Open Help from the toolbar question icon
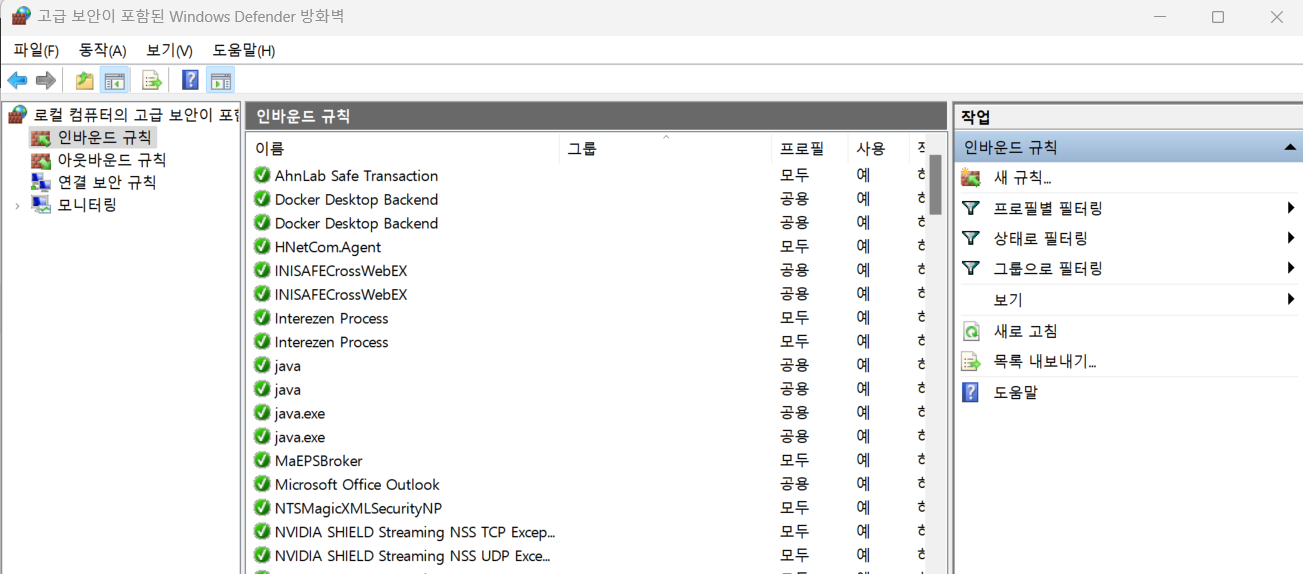This screenshot has height=574, width=1303. [190, 80]
